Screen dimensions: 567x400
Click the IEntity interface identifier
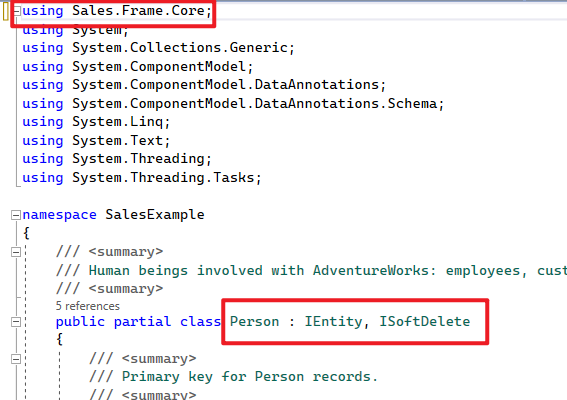(x=333, y=322)
